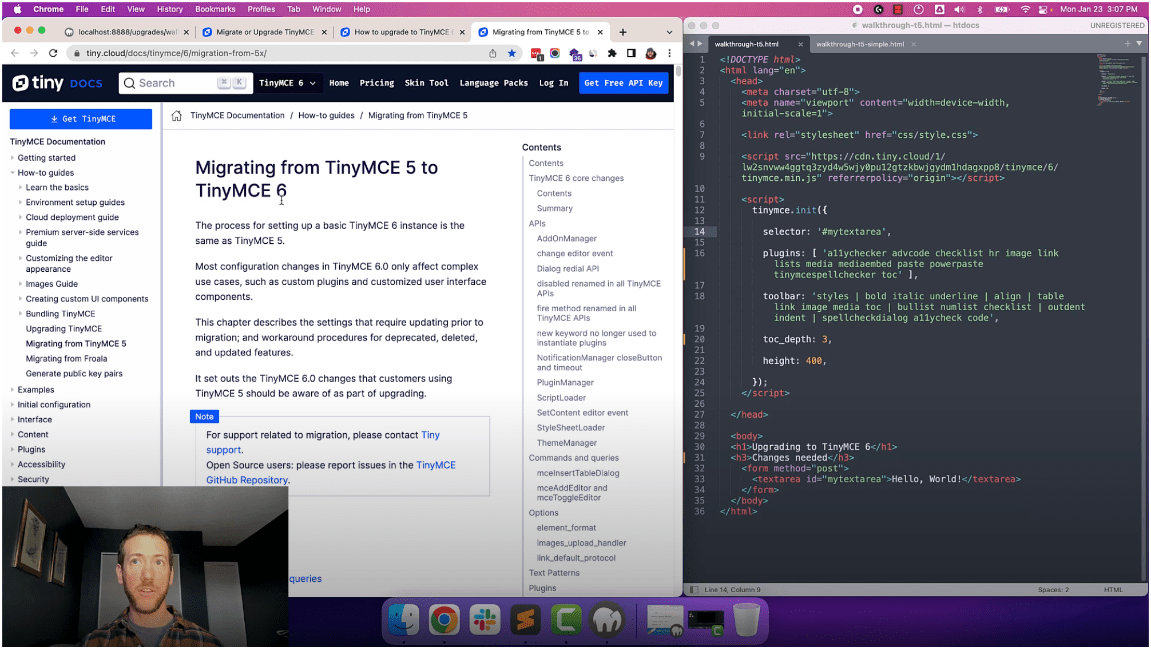Open Chrome three-dot menu
Image resolution: width=1151 pixels, height=650 pixels.
point(669,53)
